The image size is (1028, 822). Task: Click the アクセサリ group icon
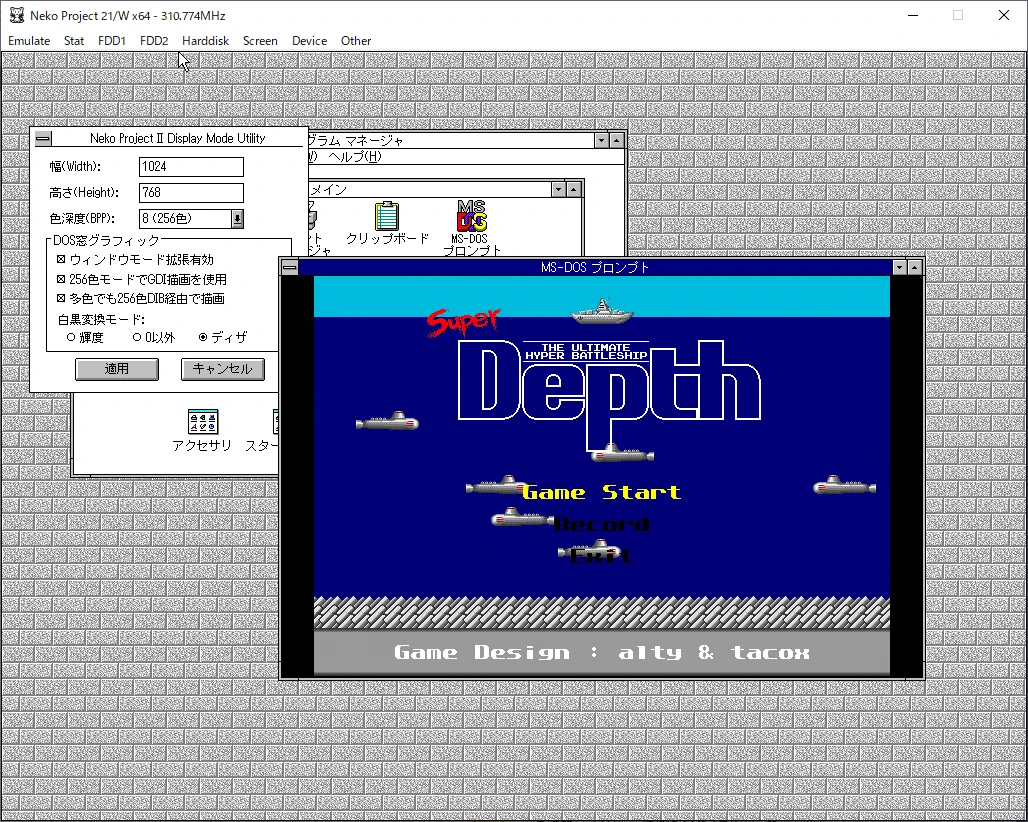202,431
